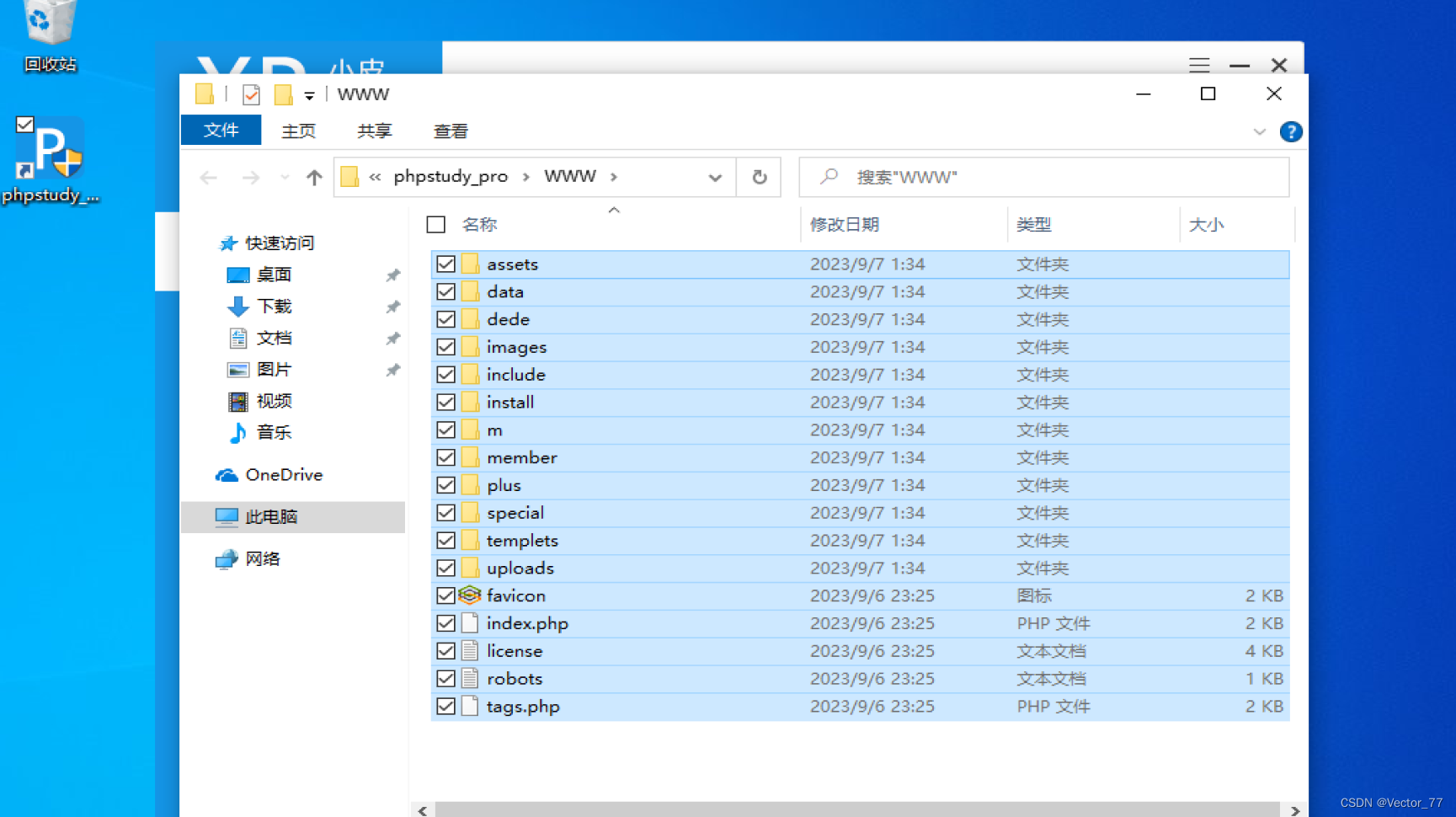Click the New Folder quick access icon
The image size is (1456, 817).
pos(284,94)
